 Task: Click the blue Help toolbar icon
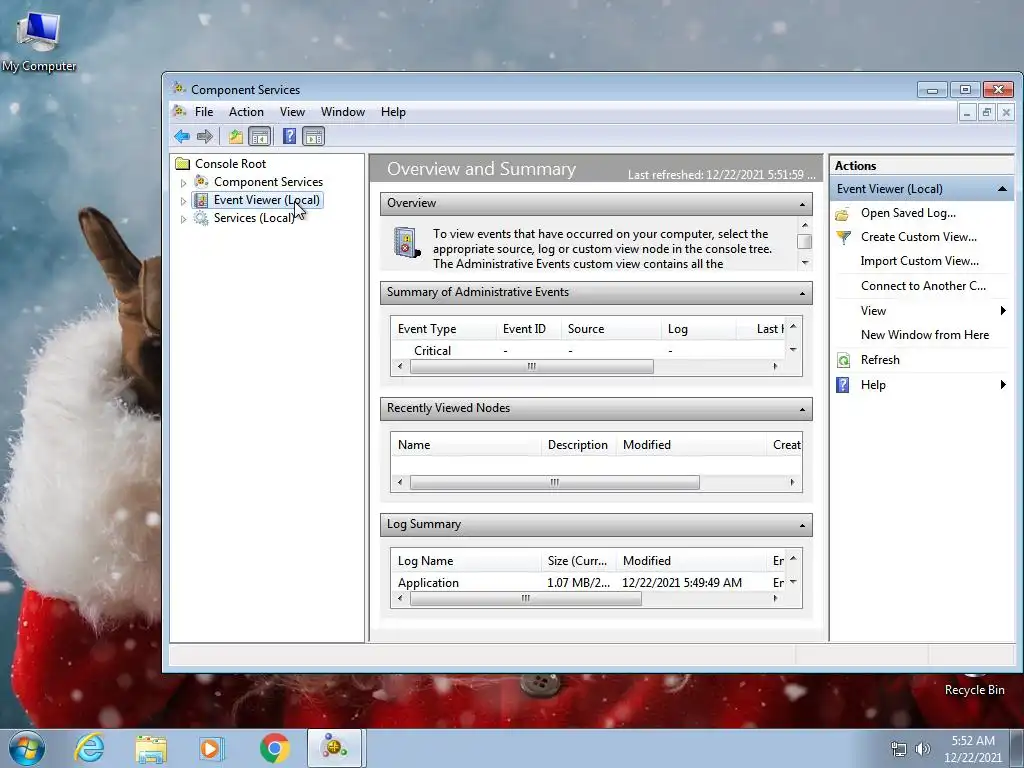click(x=289, y=136)
